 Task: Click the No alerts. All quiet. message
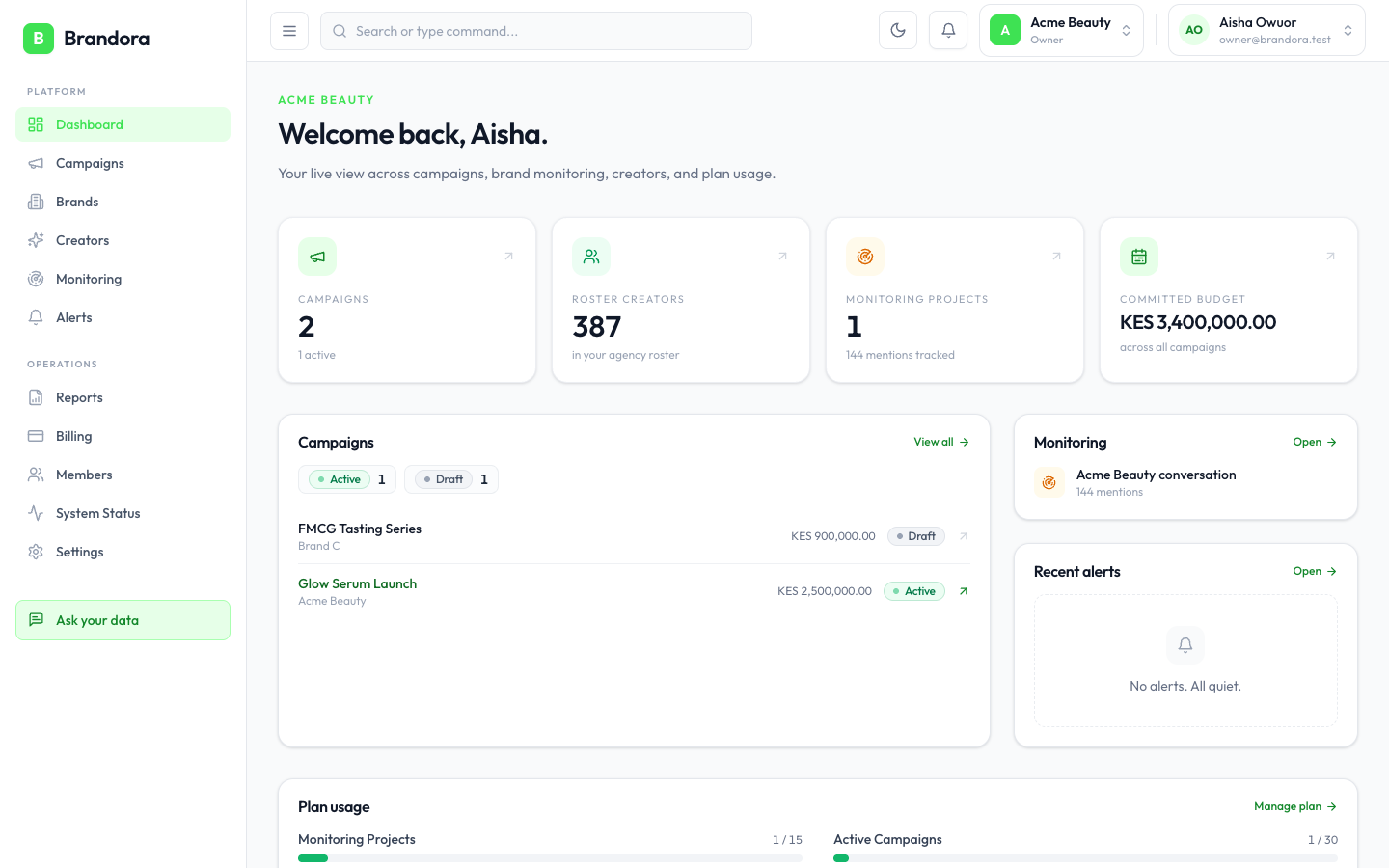1185,686
